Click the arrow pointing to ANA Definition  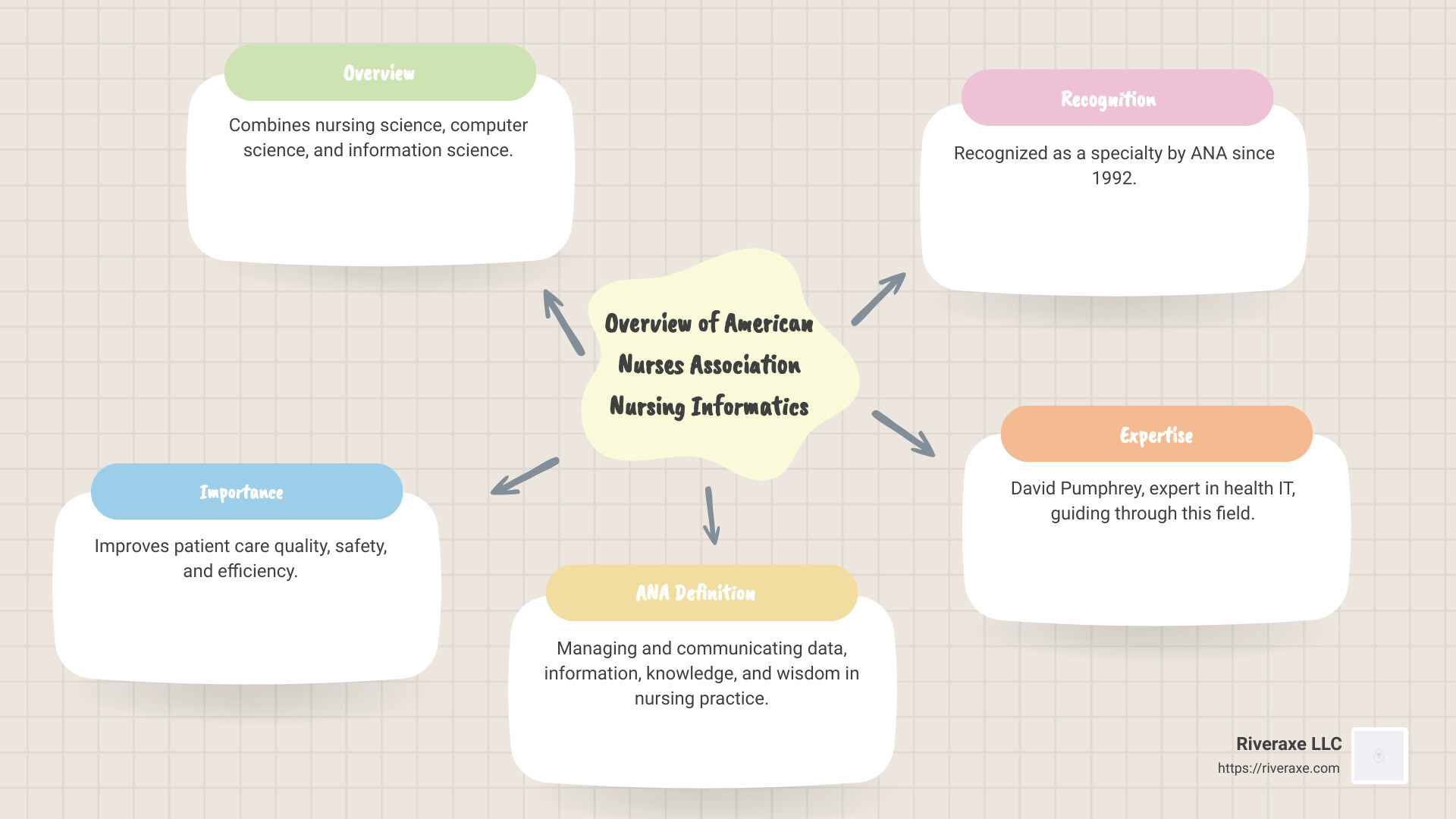[x=711, y=516]
